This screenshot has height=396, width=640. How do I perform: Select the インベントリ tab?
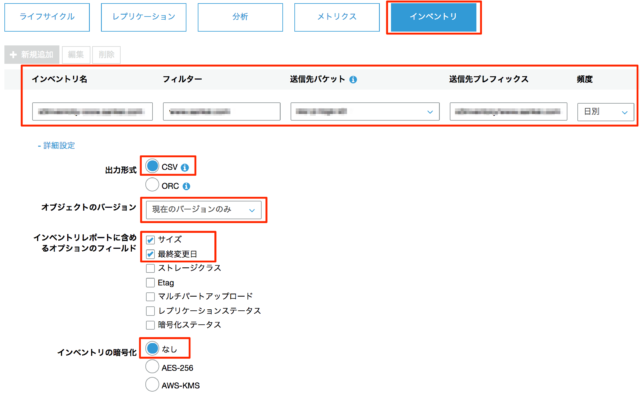click(x=433, y=17)
